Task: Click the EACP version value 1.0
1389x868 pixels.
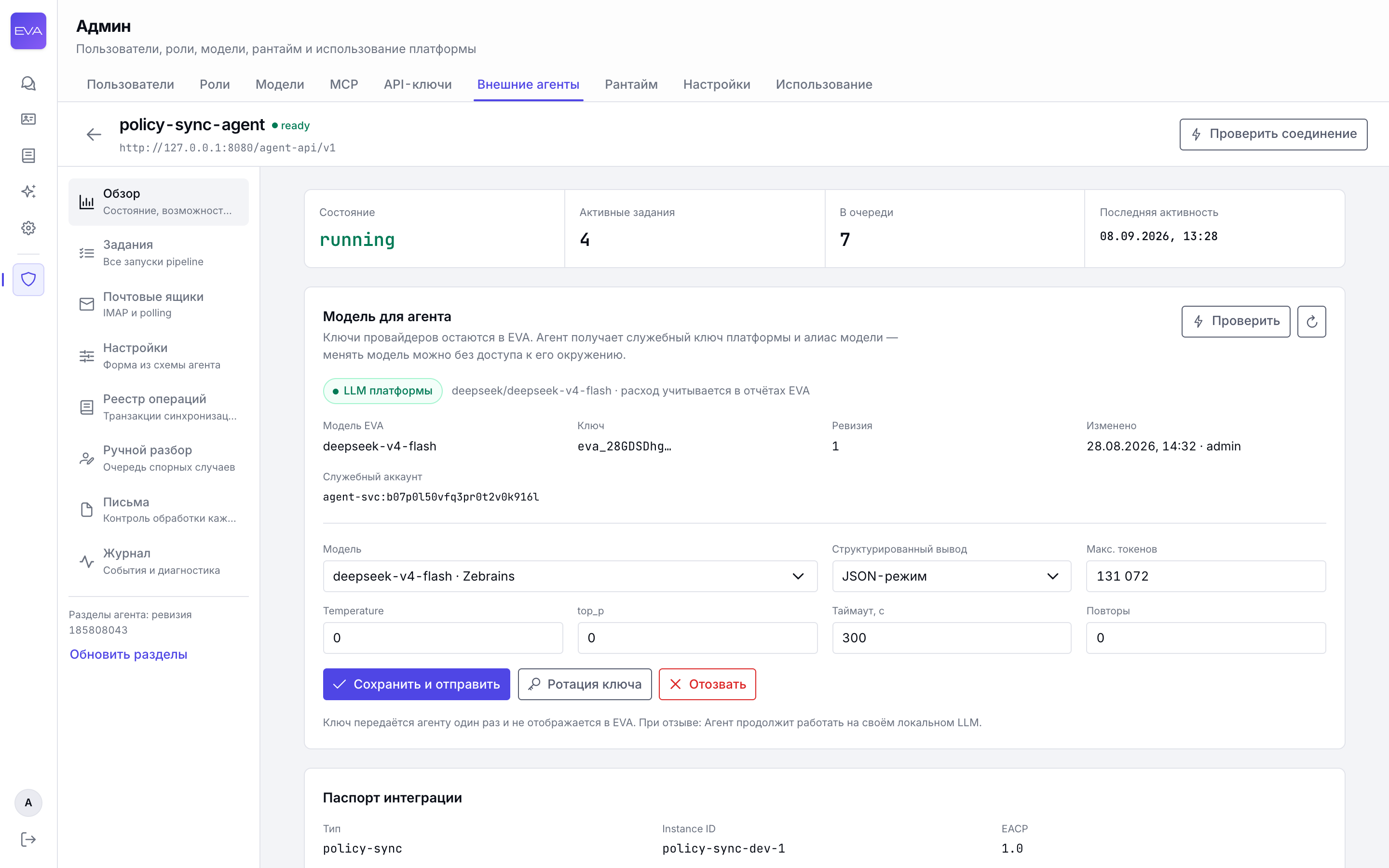Action: pyautogui.click(x=1012, y=849)
